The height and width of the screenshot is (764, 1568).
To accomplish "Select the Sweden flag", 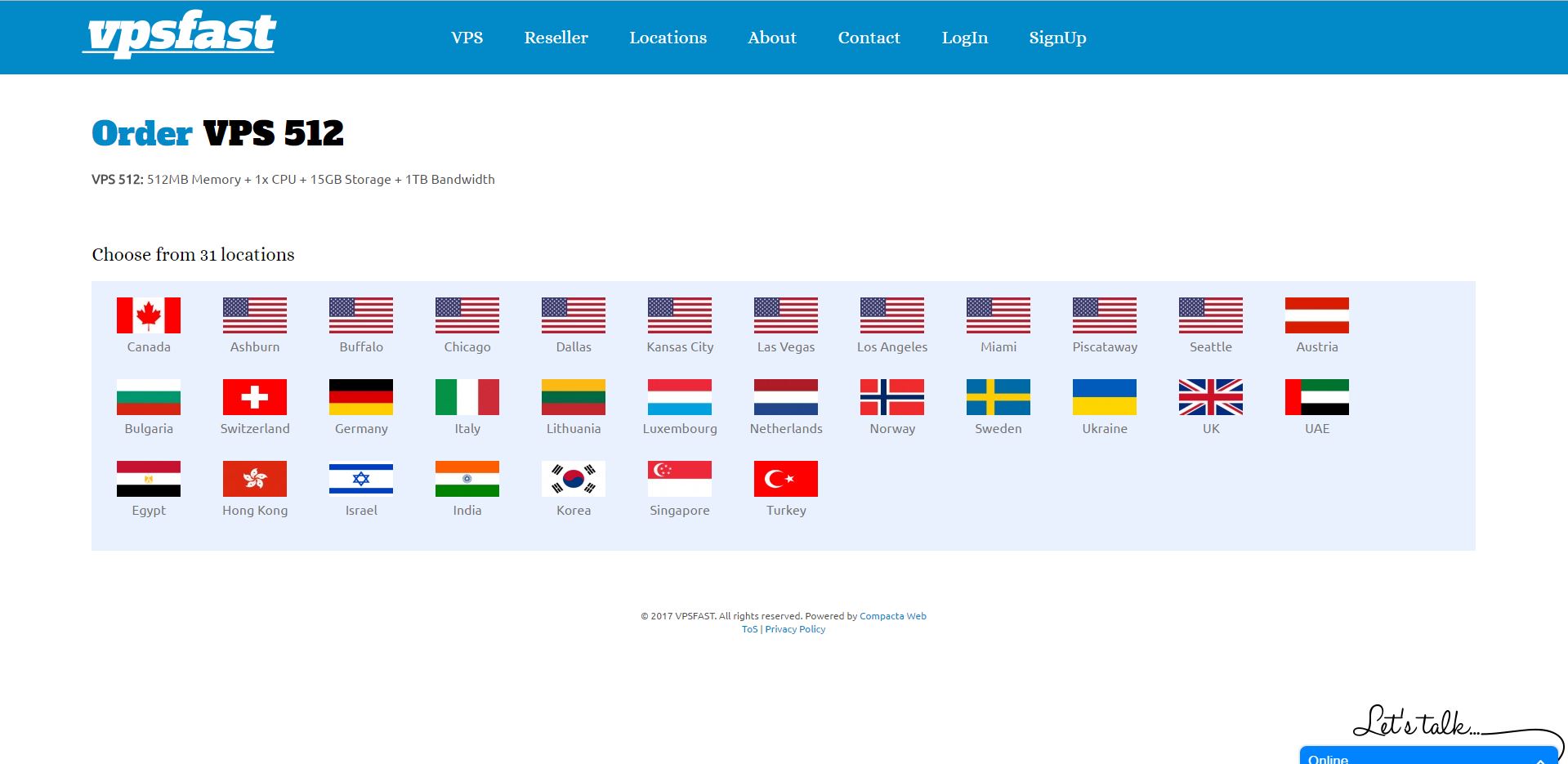I will 998,397.
